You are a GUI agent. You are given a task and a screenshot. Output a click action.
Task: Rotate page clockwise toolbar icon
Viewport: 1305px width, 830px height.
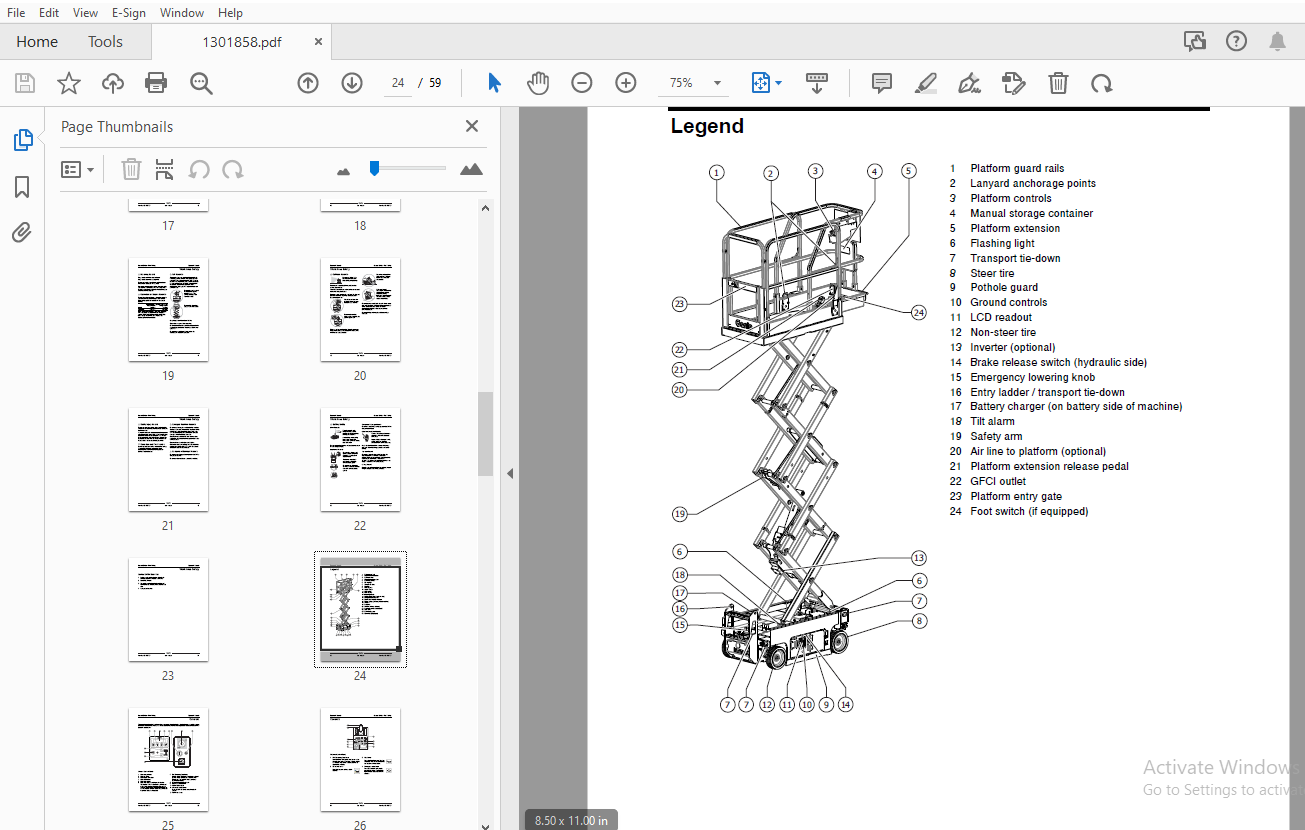[x=1101, y=83]
